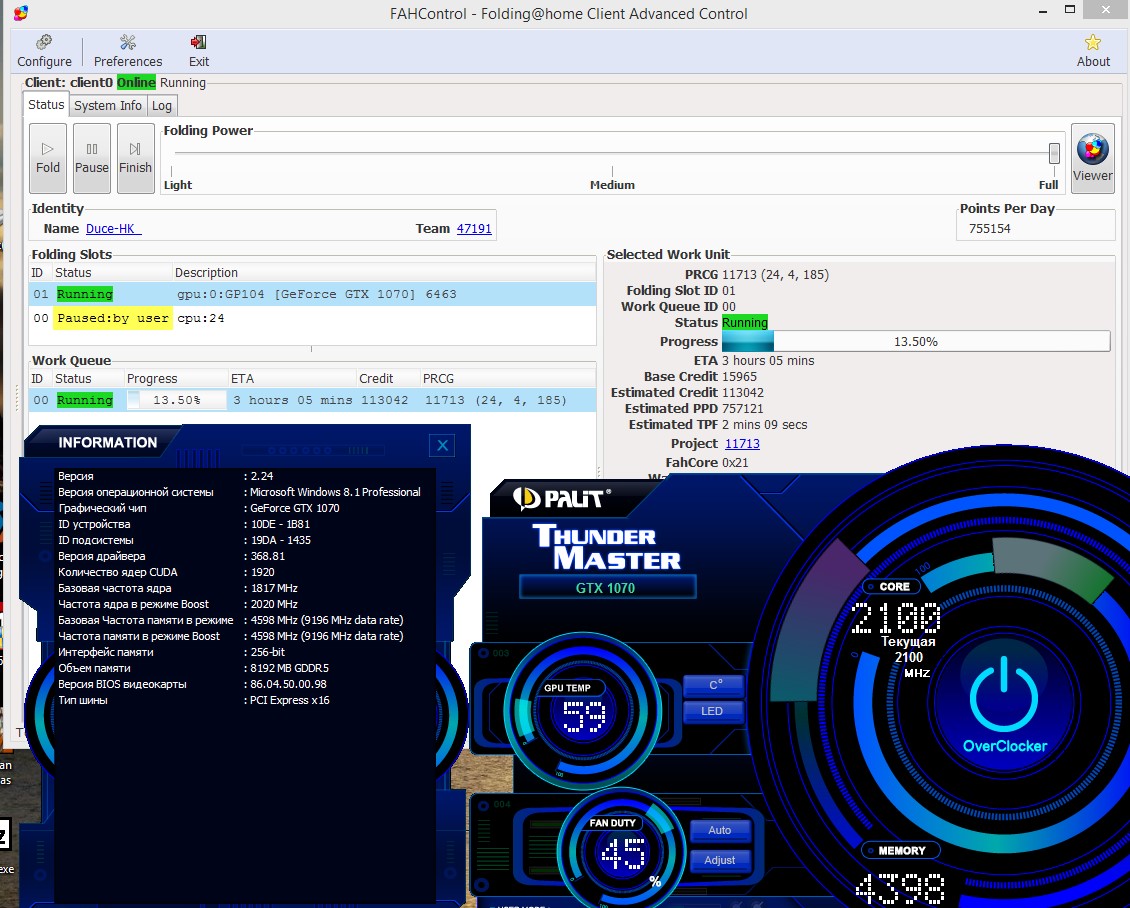Screen dimensions: 1130x908
Task: Open the Log tab
Action: point(161,106)
